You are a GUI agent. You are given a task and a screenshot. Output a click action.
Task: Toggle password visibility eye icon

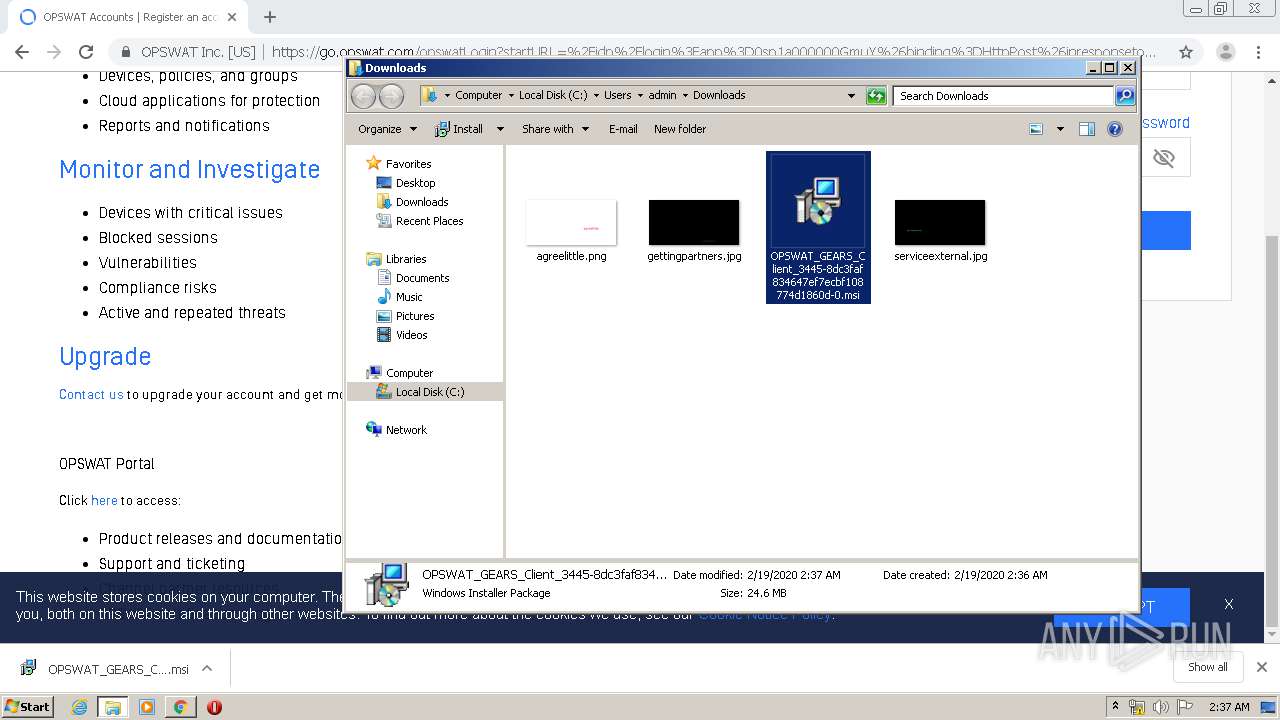1163,158
